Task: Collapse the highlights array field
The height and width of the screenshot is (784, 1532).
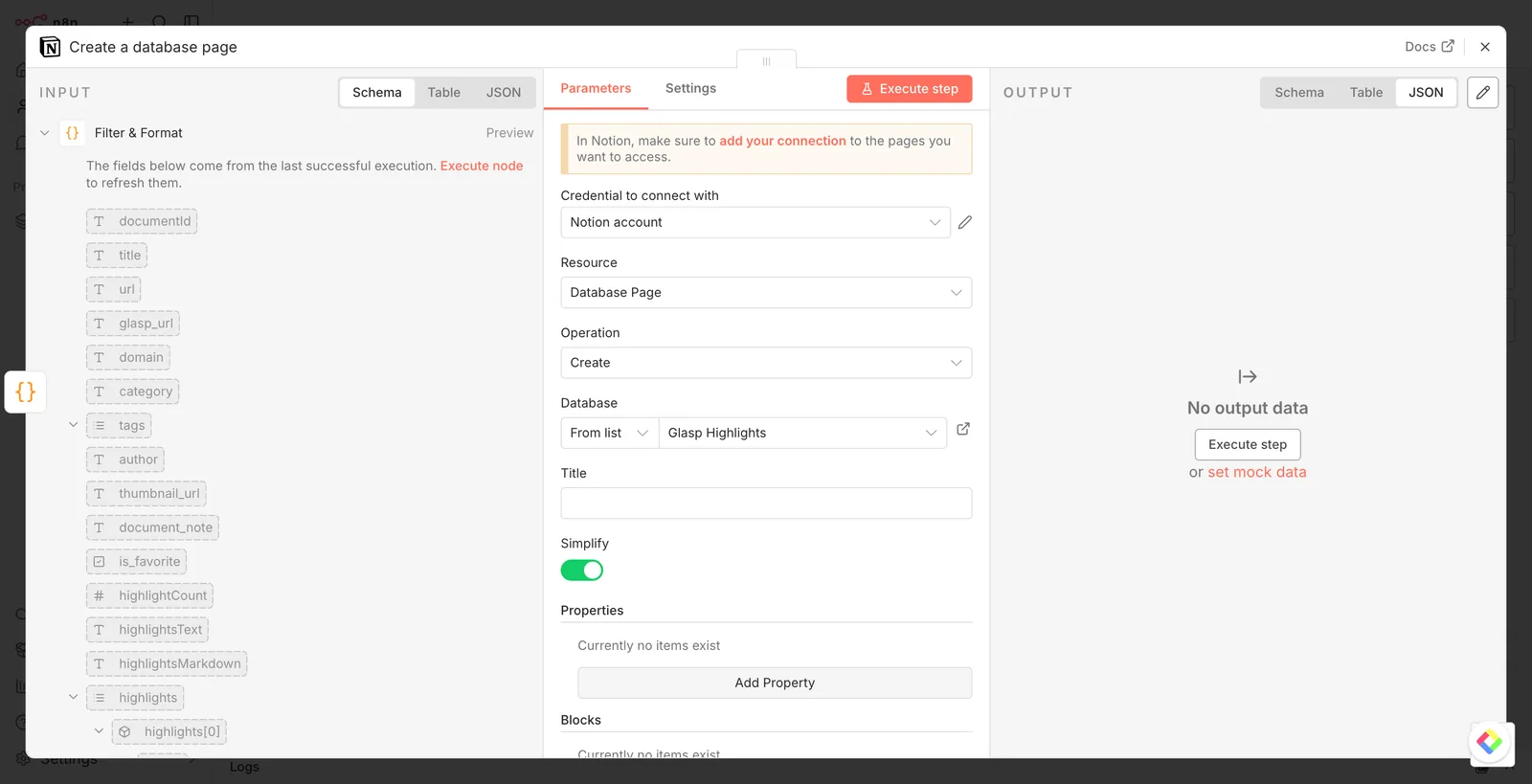Action: pyautogui.click(x=73, y=697)
